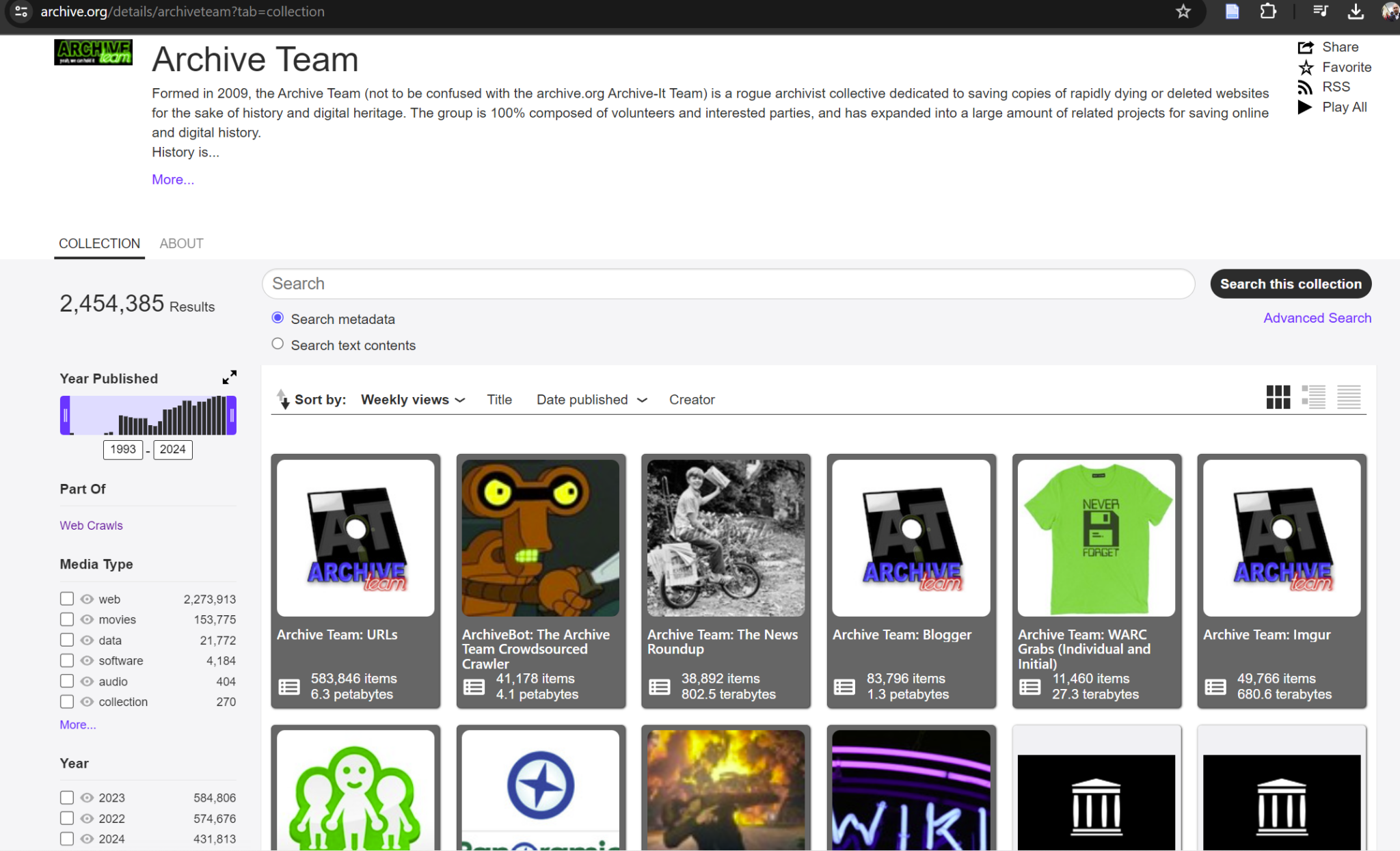Screen dimensions: 1400x851
Task: Switch to the ABOUT tab
Action: click(181, 243)
